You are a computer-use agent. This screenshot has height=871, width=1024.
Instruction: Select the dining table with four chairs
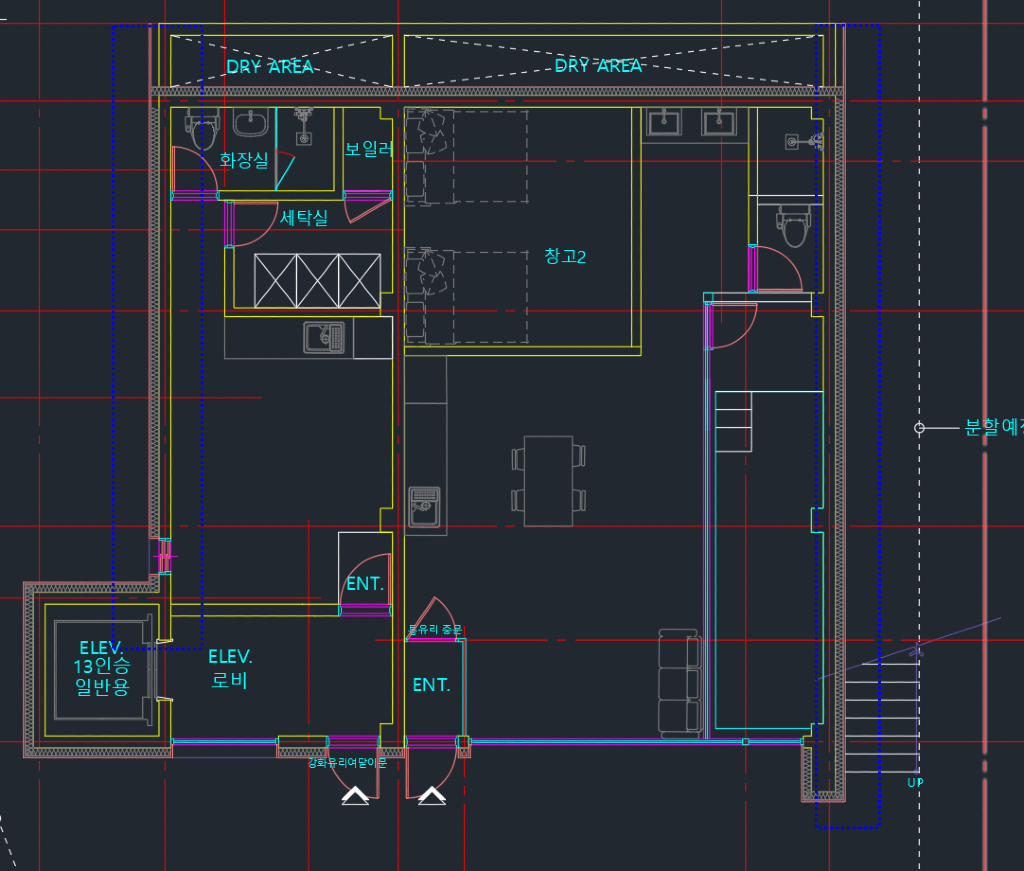[548, 480]
